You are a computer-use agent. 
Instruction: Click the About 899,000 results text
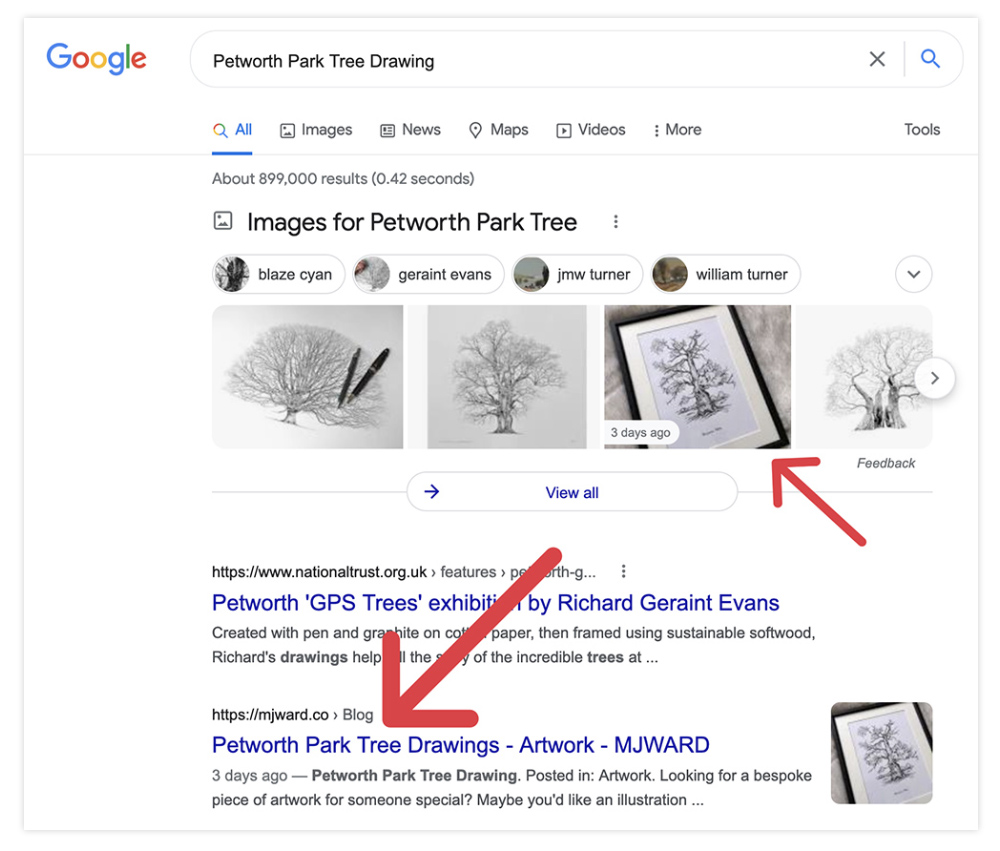click(x=343, y=179)
